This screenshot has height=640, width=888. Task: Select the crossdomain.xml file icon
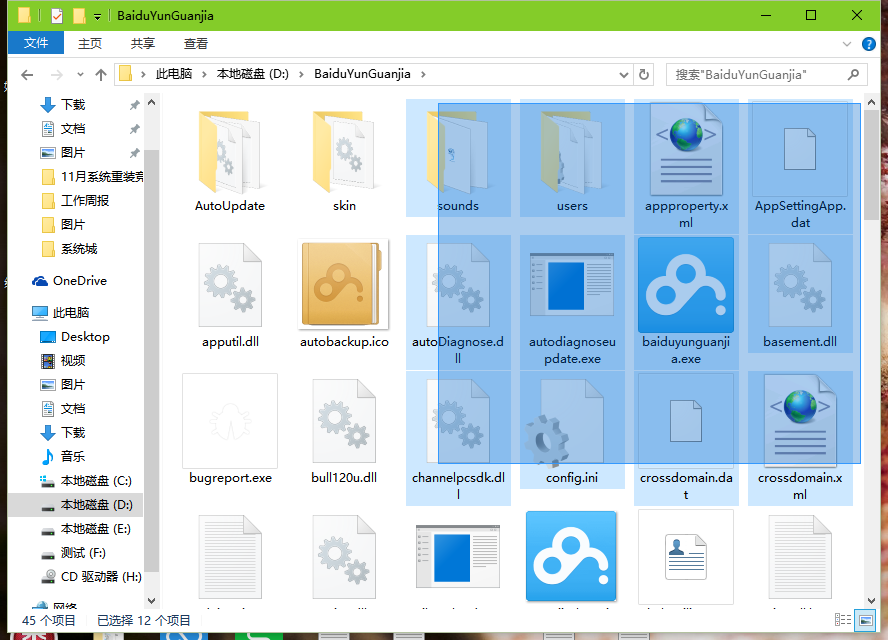pyautogui.click(x=800, y=421)
